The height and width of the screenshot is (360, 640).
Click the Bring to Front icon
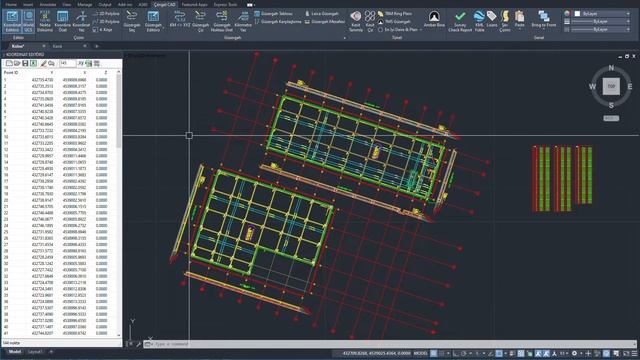(x=544, y=16)
